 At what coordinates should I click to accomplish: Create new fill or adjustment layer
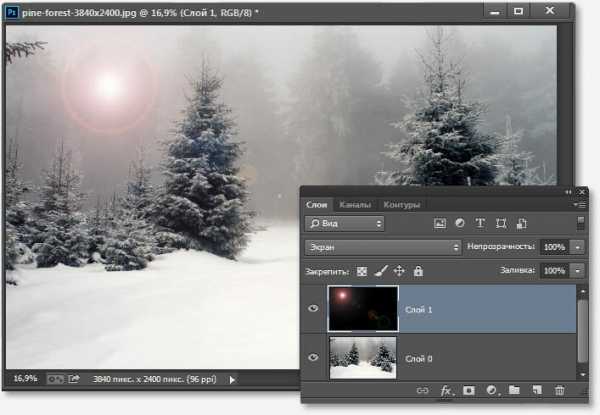(x=492, y=390)
